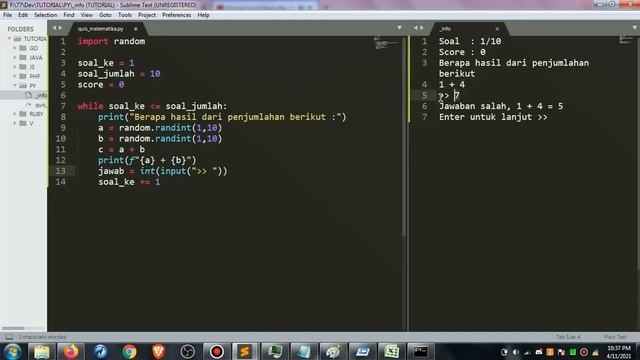
Task: Expand the JS folder arrow
Action: pyautogui.click(x=15, y=67)
